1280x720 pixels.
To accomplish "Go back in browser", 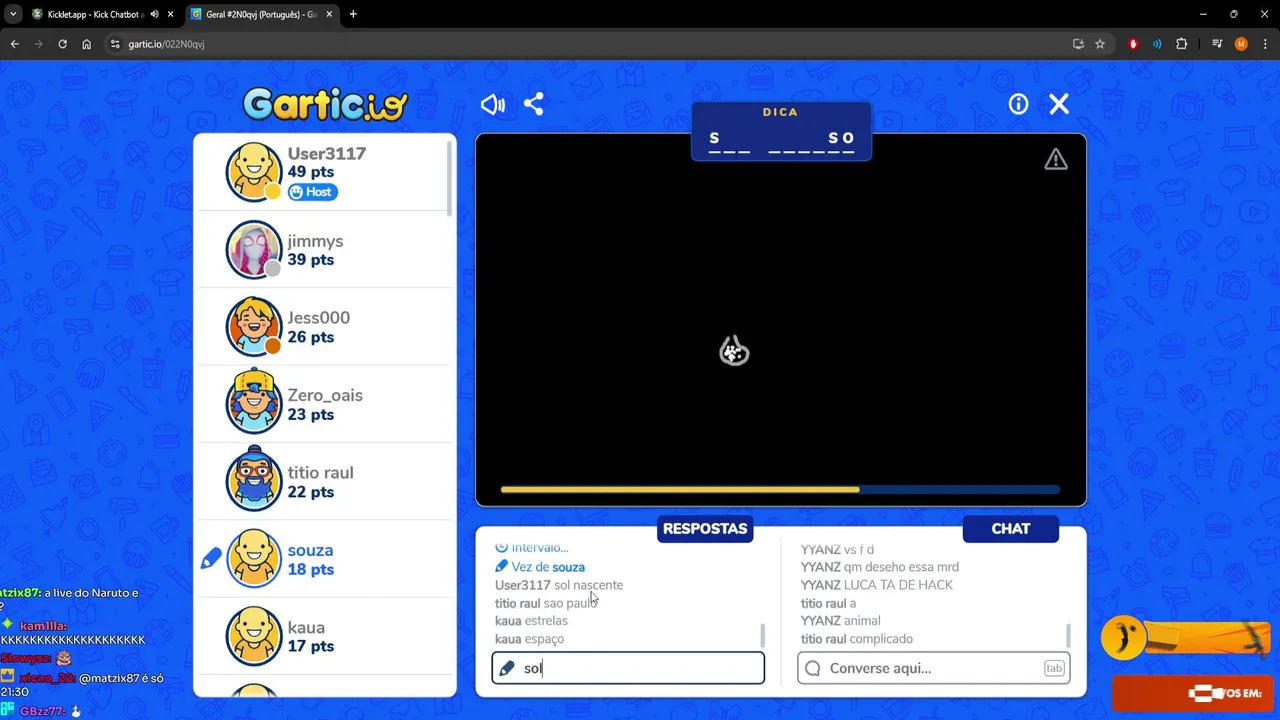I will [x=15, y=44].
